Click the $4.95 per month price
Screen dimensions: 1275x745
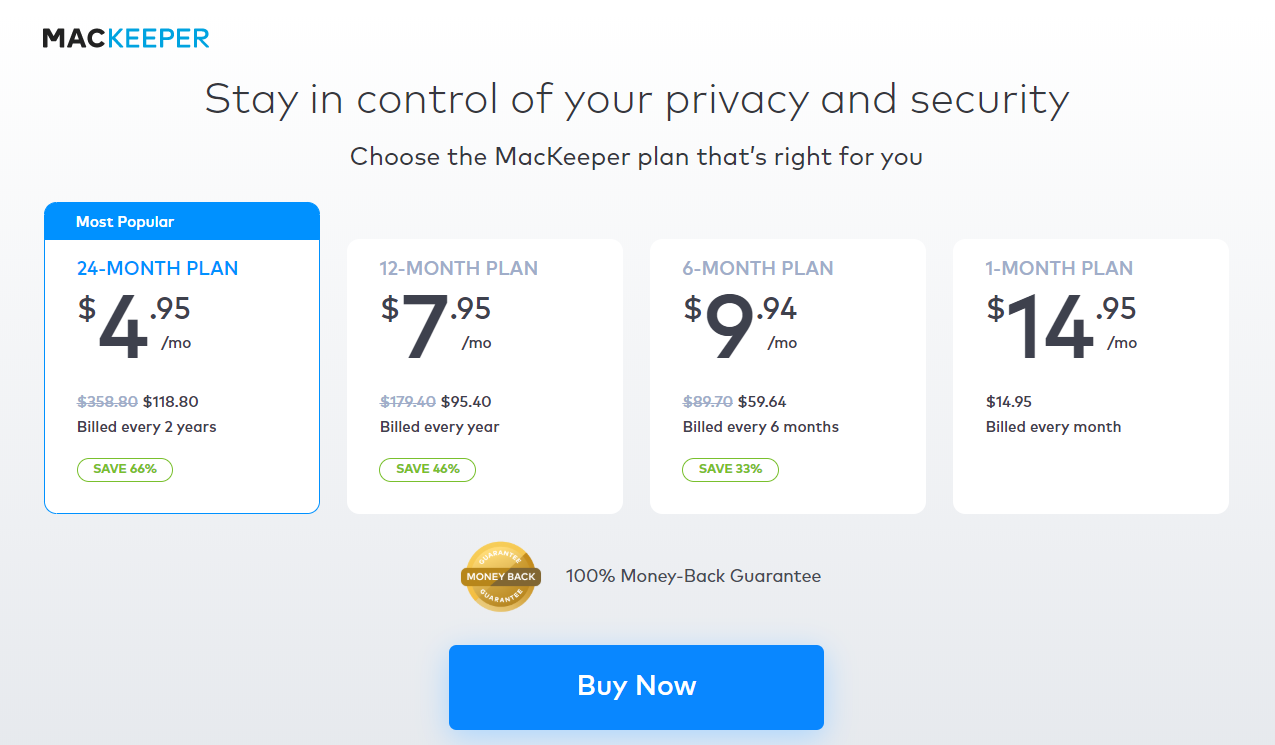point(135,327)
